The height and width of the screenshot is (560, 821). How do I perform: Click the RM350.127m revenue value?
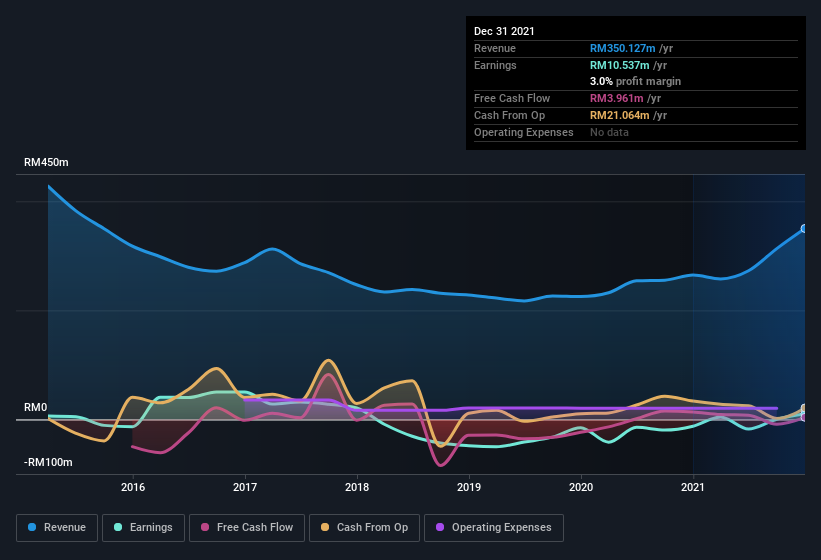tap(623, 48)
